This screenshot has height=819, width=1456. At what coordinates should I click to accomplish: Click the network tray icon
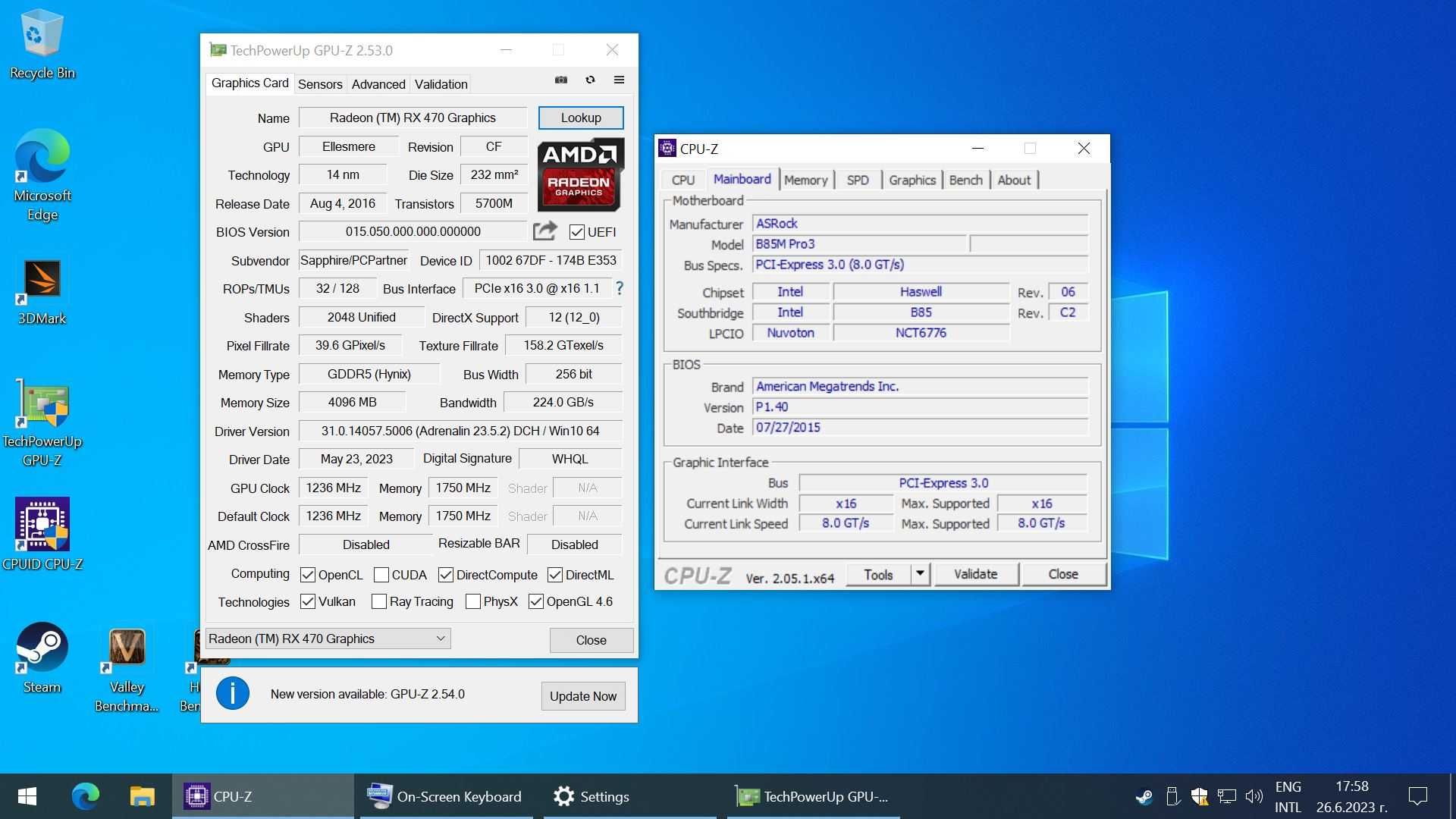point(1226,796)
